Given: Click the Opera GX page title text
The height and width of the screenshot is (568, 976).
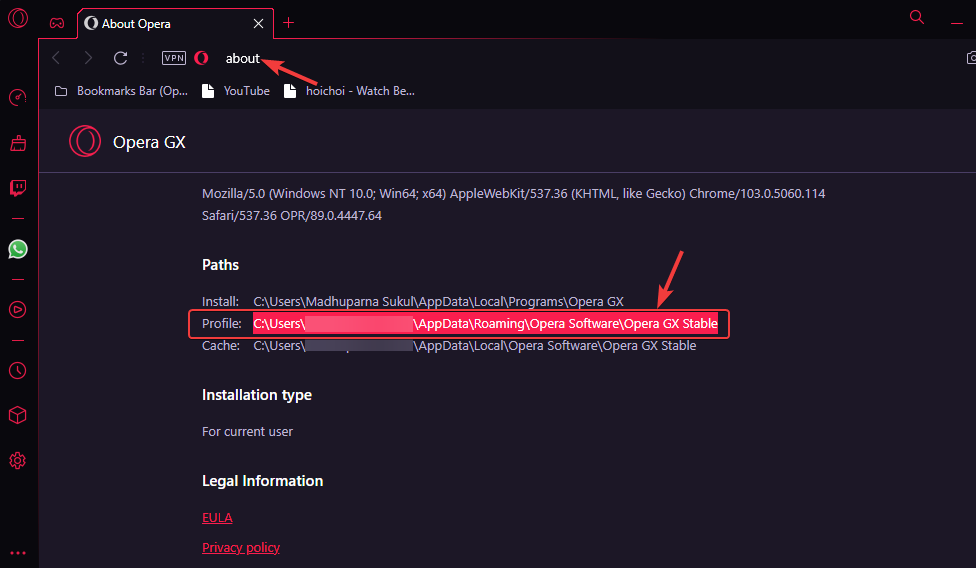Looking at the screenshot, I should [149, 142].
